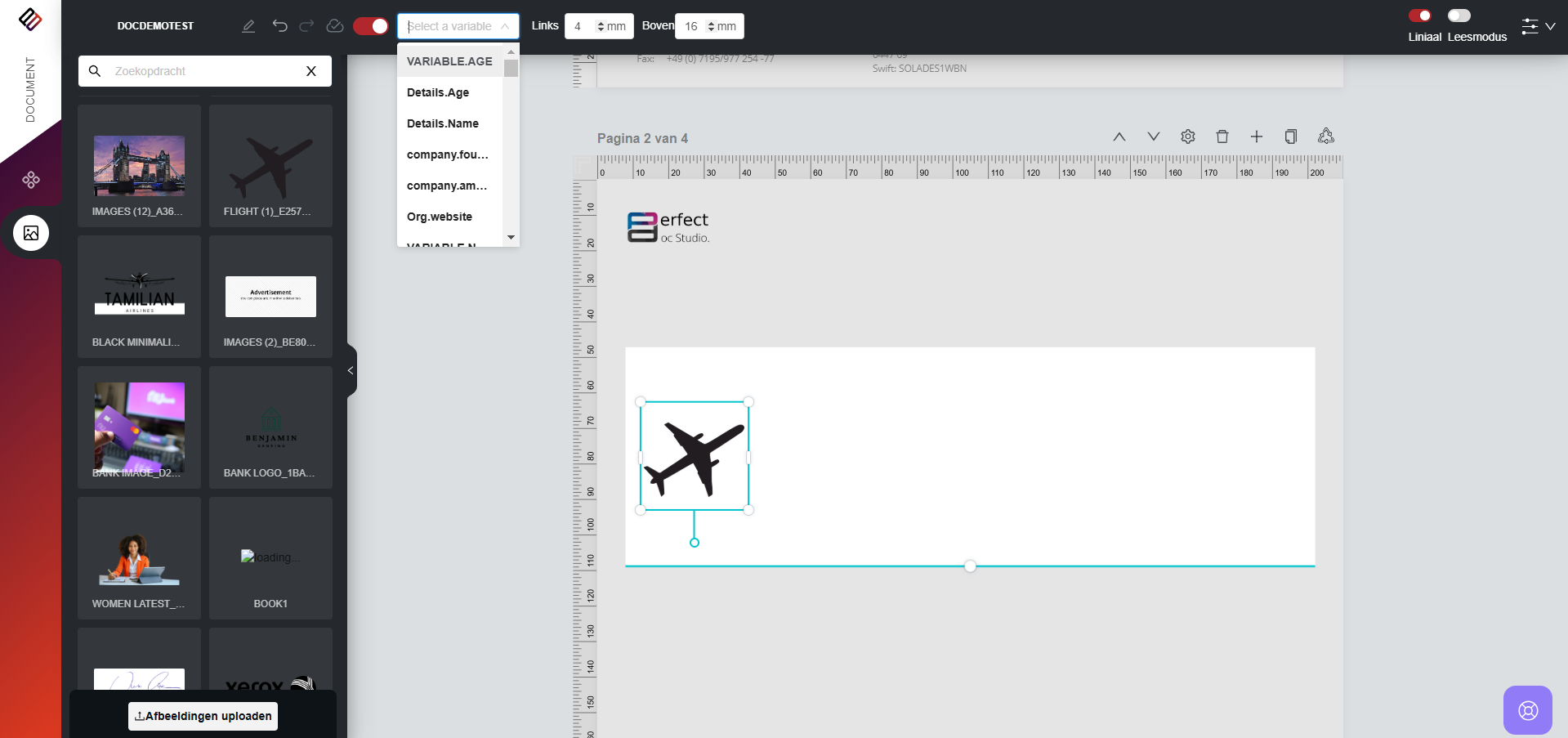Click the pencil rename icon
The image size is (1568, 738).
(x=248, y=26)
